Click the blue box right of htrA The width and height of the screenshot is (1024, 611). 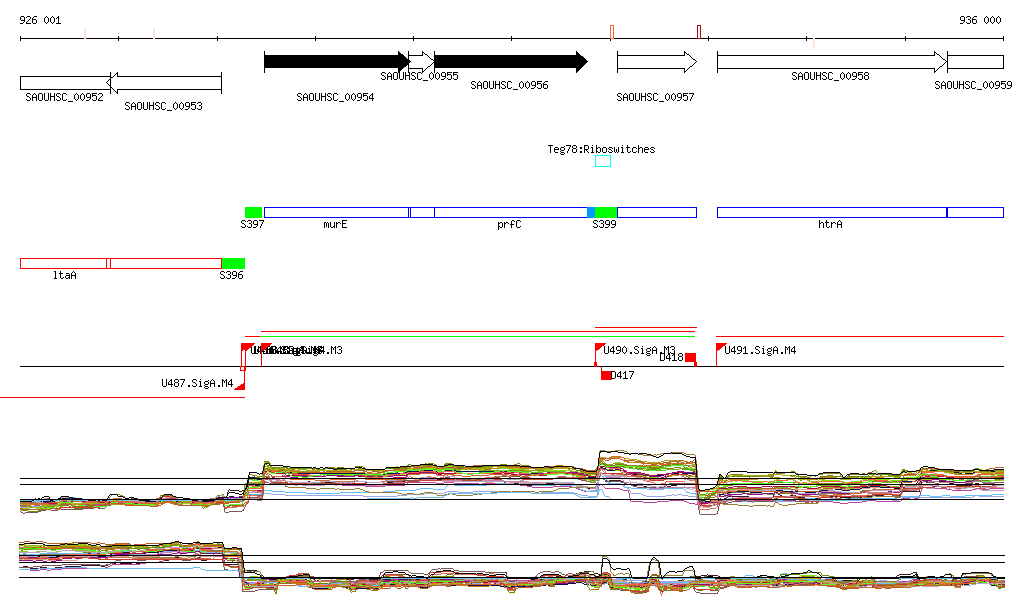[975, 212]
